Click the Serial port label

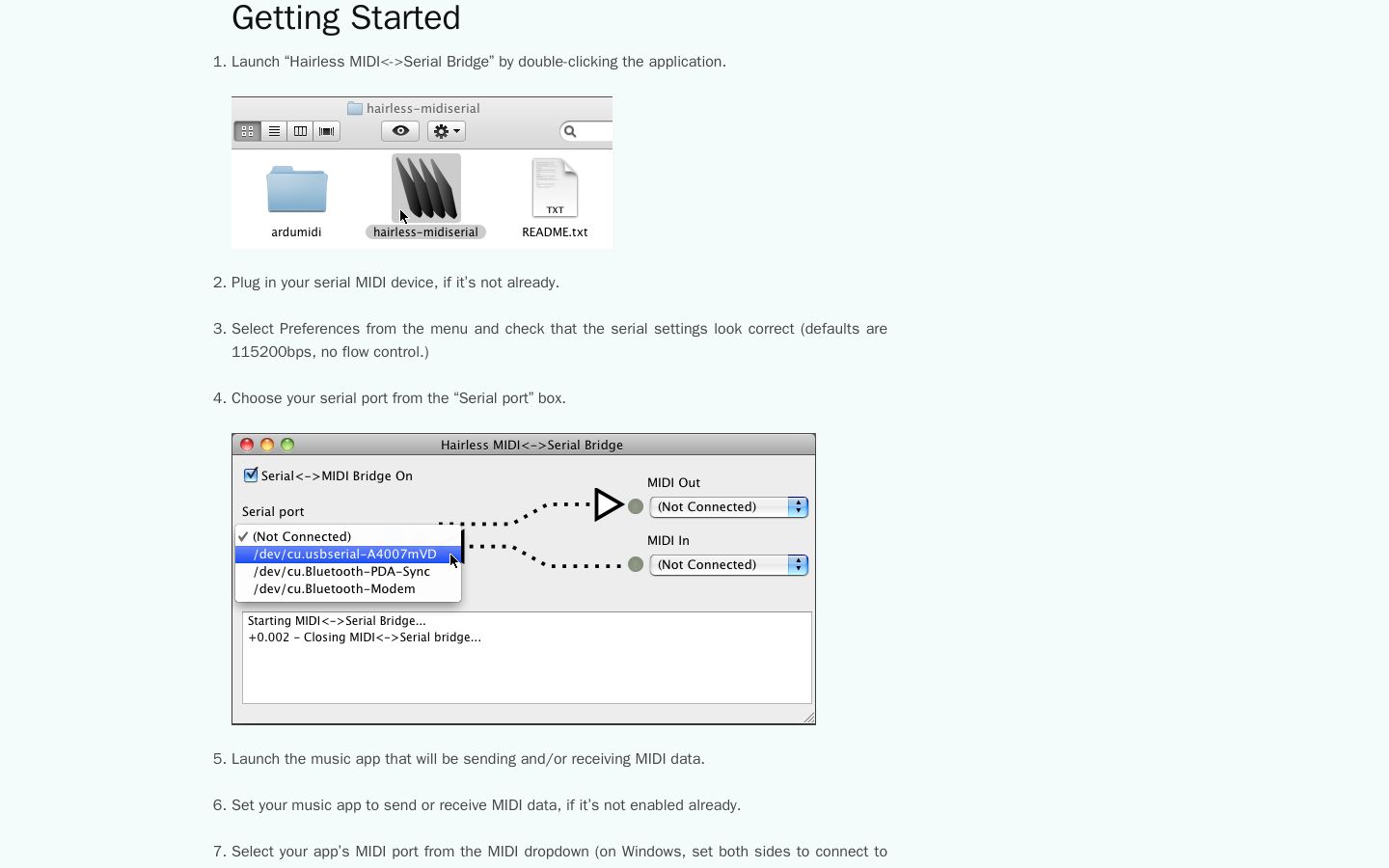click(273, 512)
